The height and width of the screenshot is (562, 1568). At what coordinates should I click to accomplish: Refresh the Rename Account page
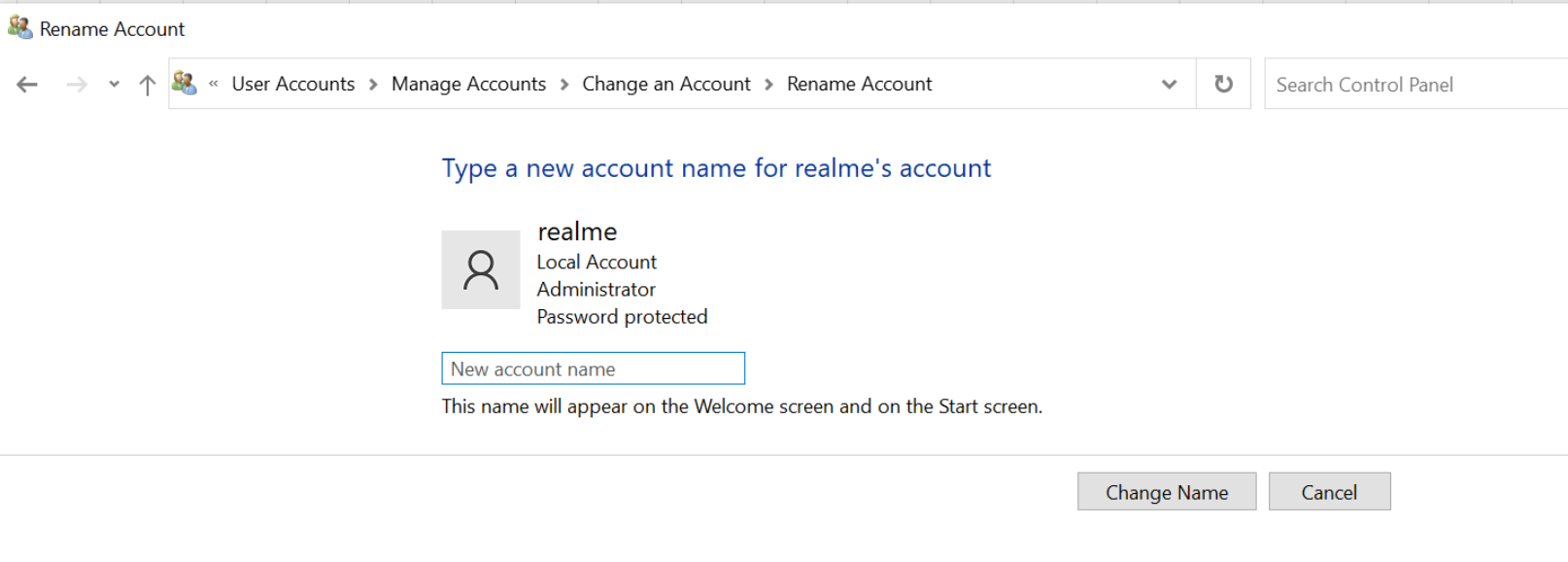pyautogui.click(x=1223, y=85)
